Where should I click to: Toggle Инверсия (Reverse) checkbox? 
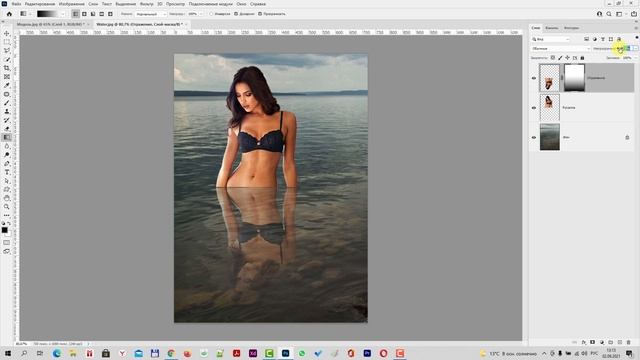click(211, 14)
